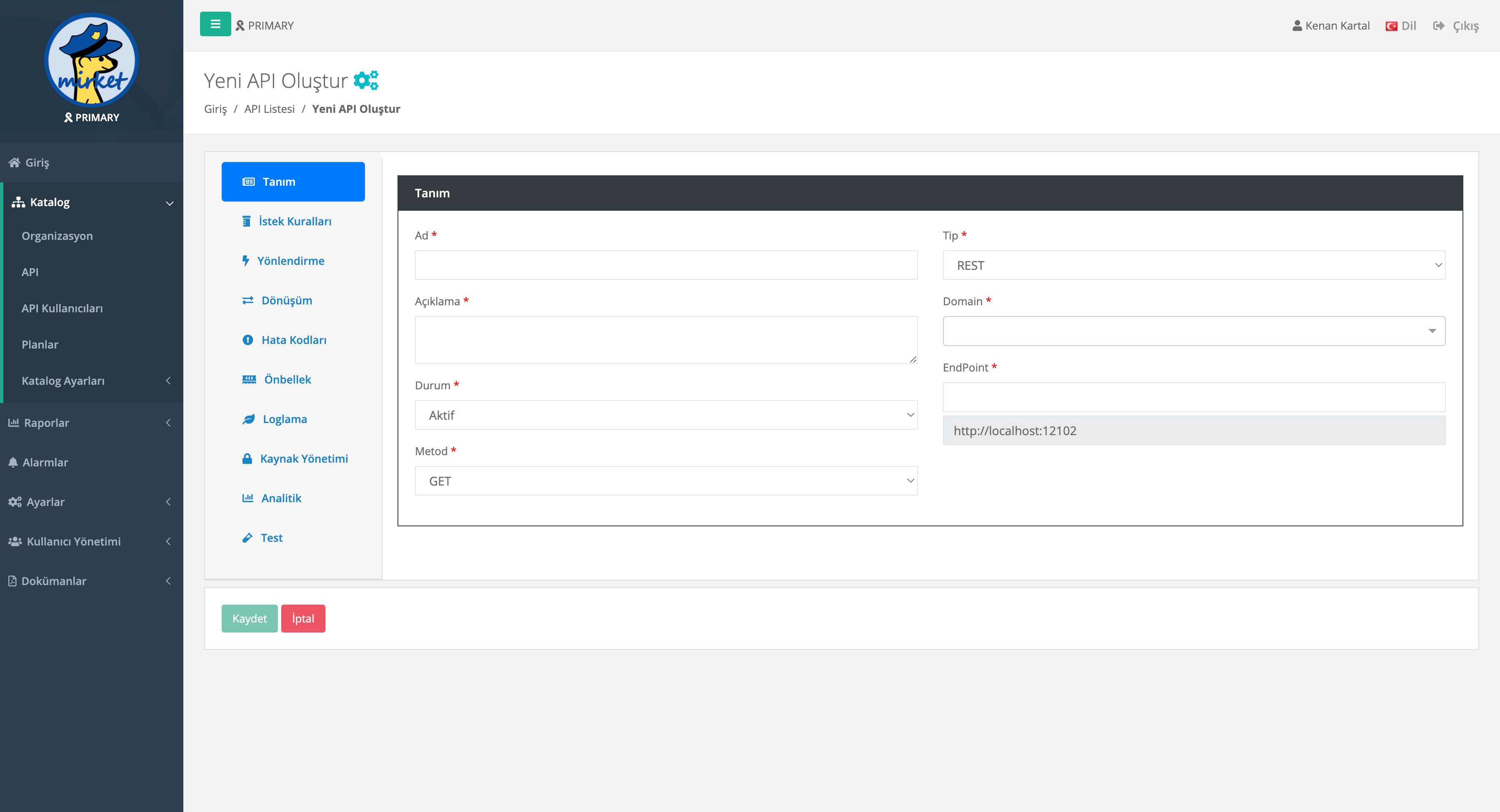Open the Durum dropdown showing Aktif

(x=666, y=415)
